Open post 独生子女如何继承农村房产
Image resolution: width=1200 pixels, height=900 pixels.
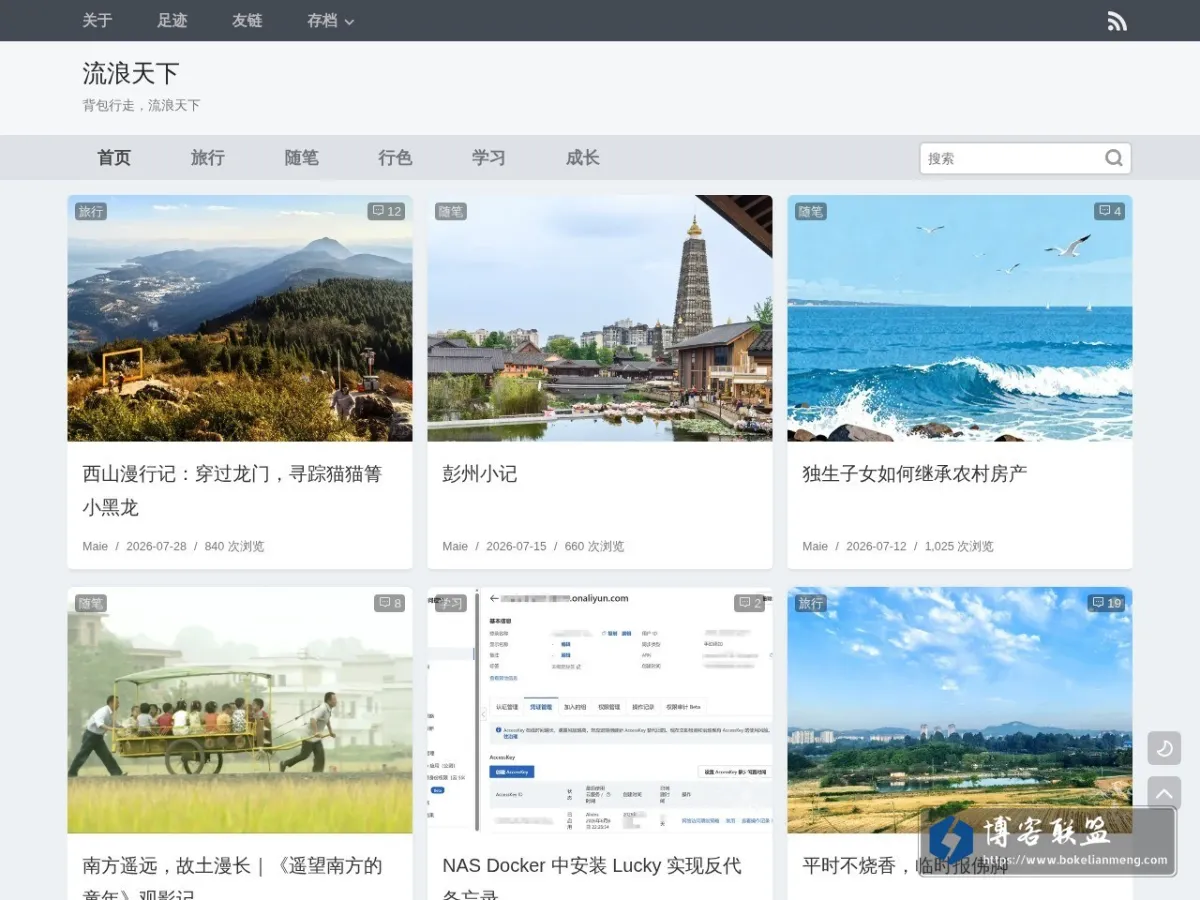915,474
